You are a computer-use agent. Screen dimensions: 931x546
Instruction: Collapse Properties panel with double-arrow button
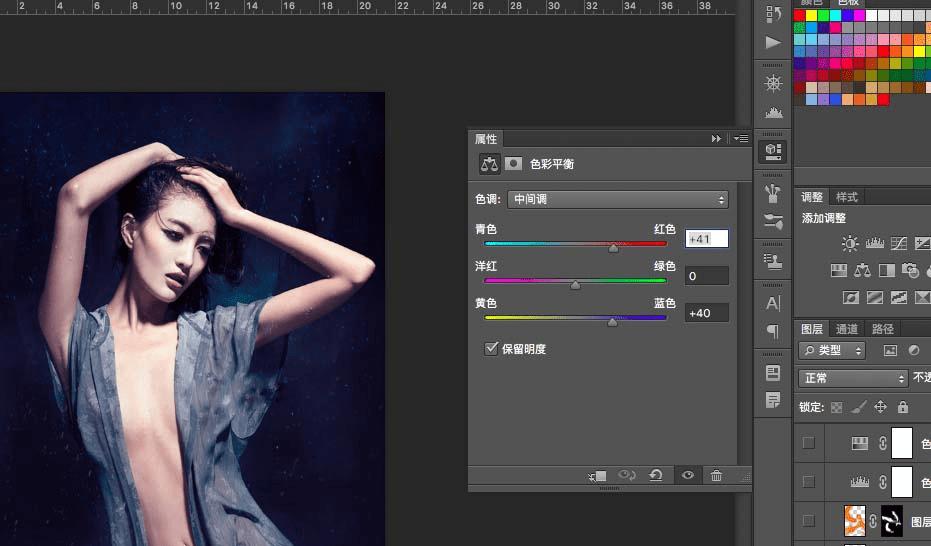[x=716, y=139]
